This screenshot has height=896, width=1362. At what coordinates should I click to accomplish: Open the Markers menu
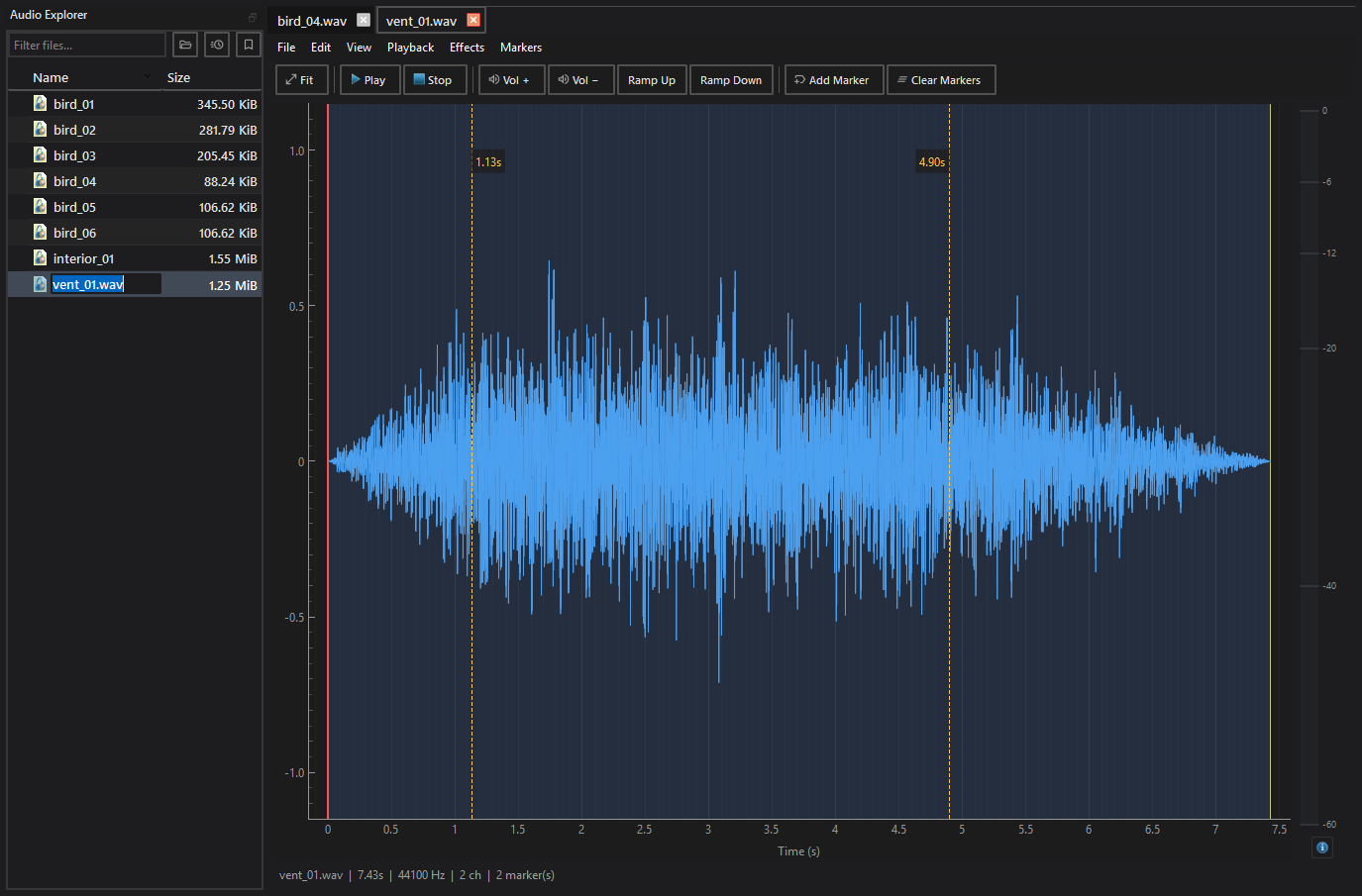click(x=521, y=48)
